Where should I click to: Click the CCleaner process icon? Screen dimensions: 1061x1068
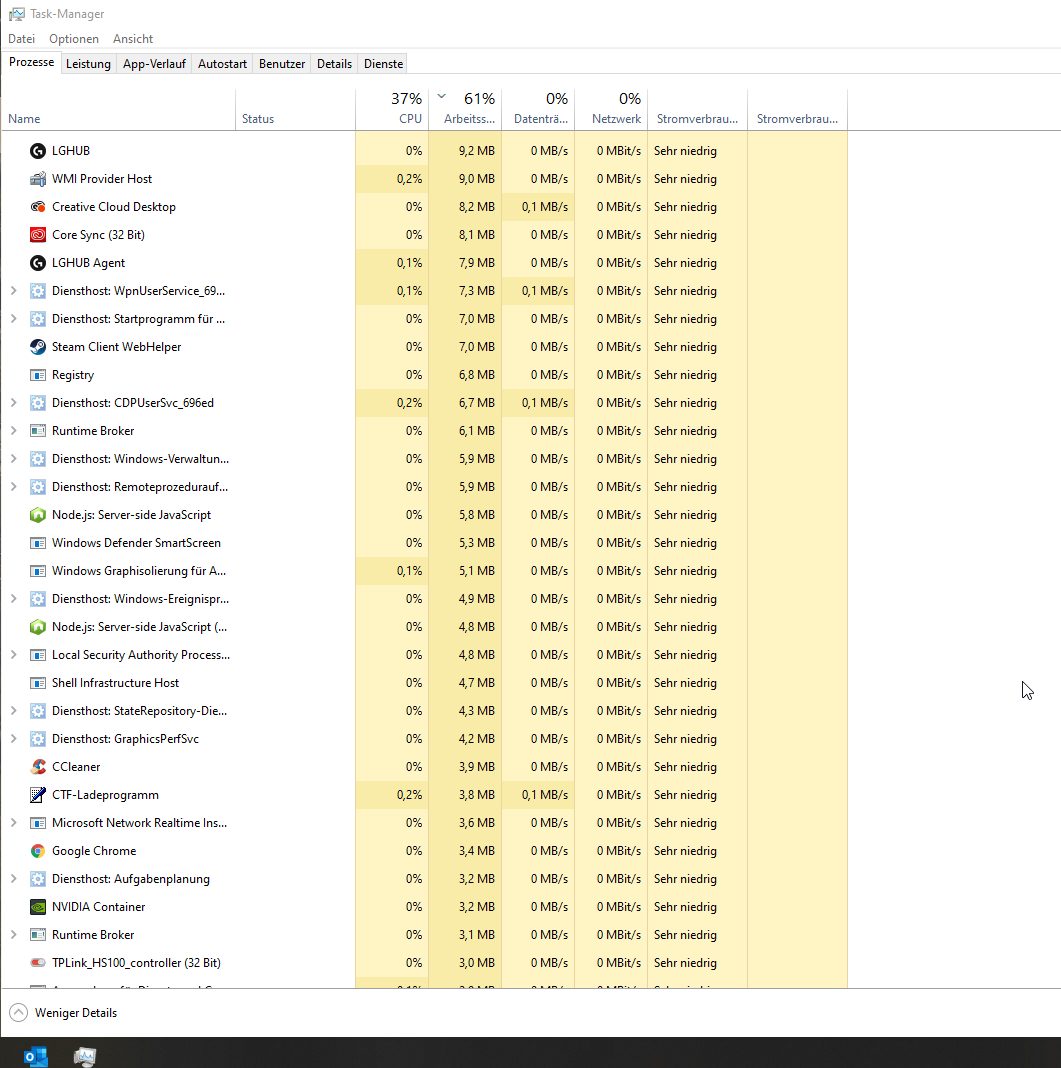click(38, 766)
